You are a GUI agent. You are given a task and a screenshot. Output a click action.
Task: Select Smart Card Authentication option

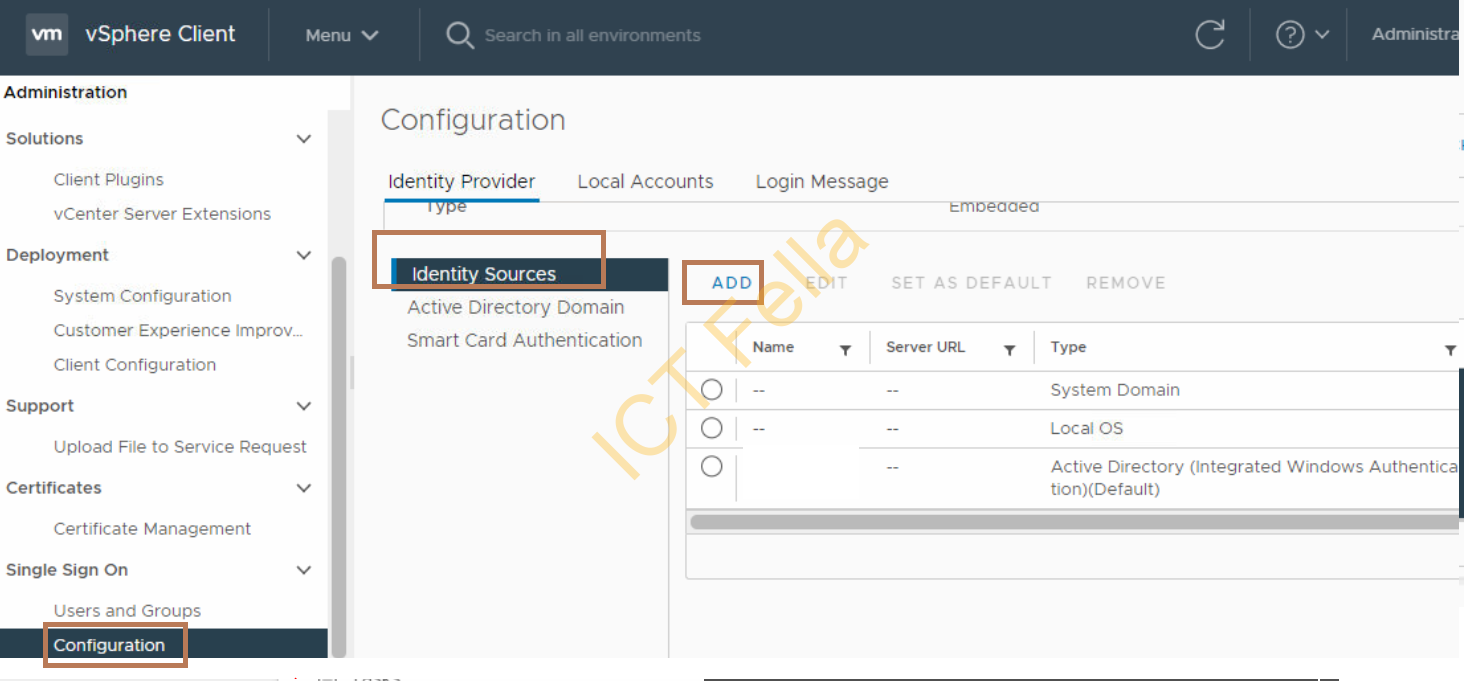[524, 340]
